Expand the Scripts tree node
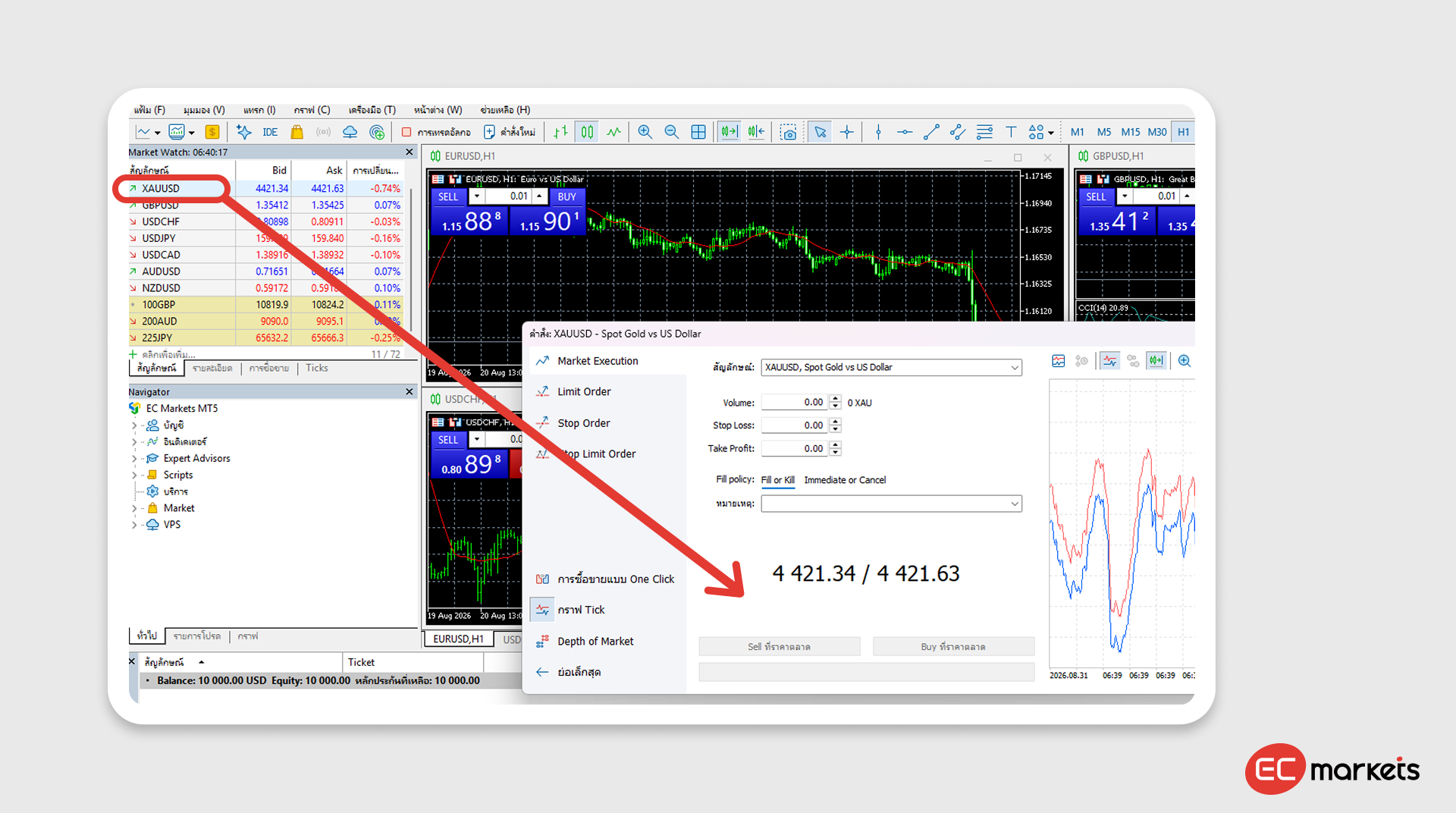The image size is (1456, 813). pos(134,475)
